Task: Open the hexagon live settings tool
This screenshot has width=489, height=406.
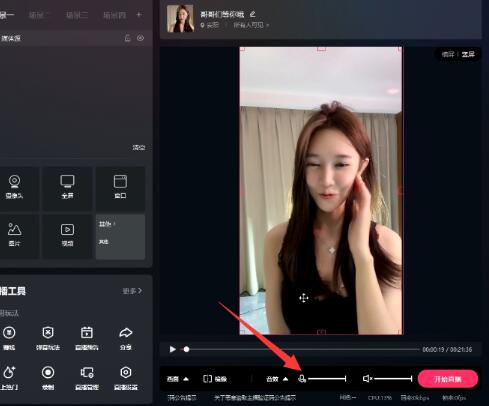Action: pos(126,378)
